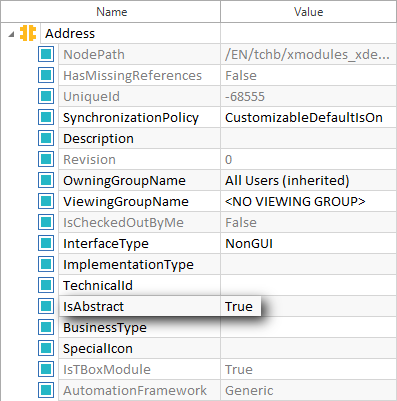The height and width of the screenshot is (401, 397).
Task: Click the Name column header
Action: [x=112, y=12]
